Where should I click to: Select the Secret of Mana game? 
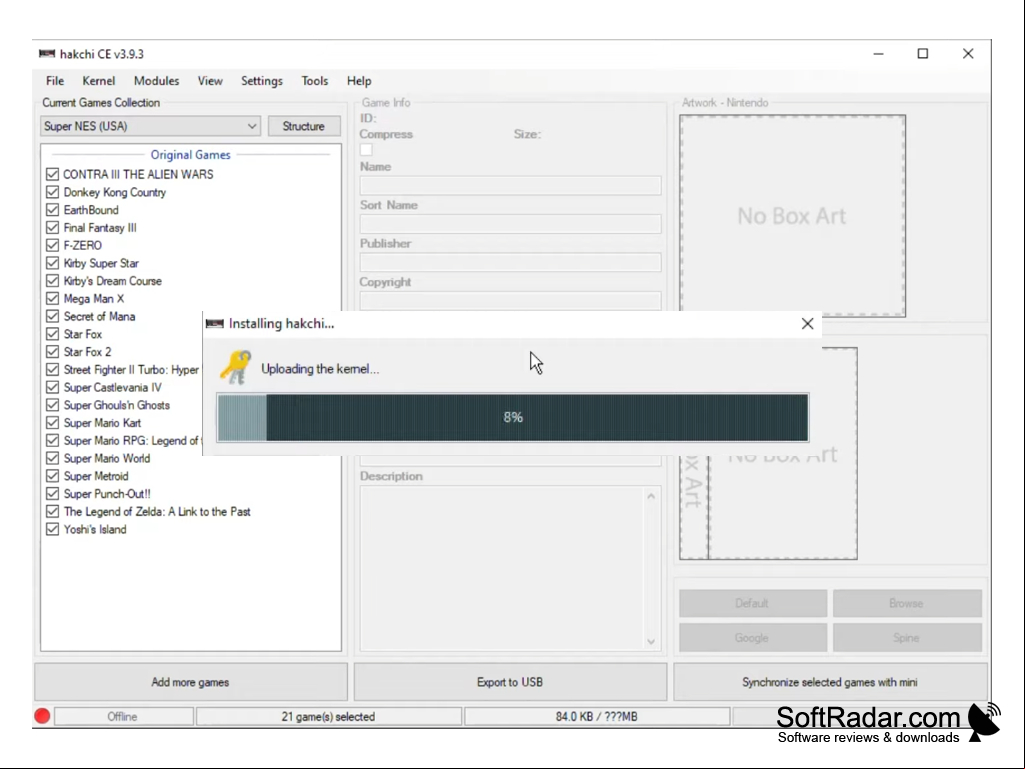[99, 316]
